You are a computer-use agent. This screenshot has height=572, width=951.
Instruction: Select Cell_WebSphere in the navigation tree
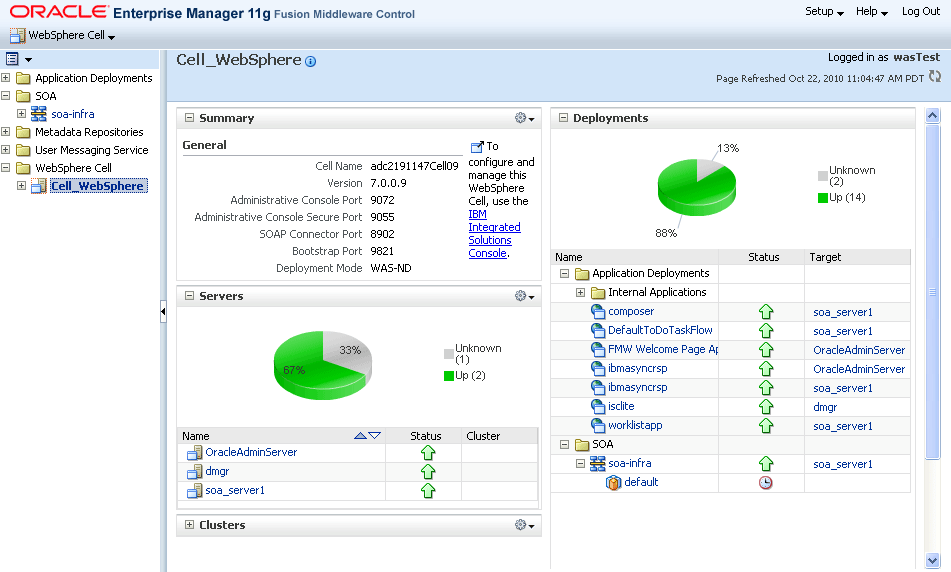98,186
